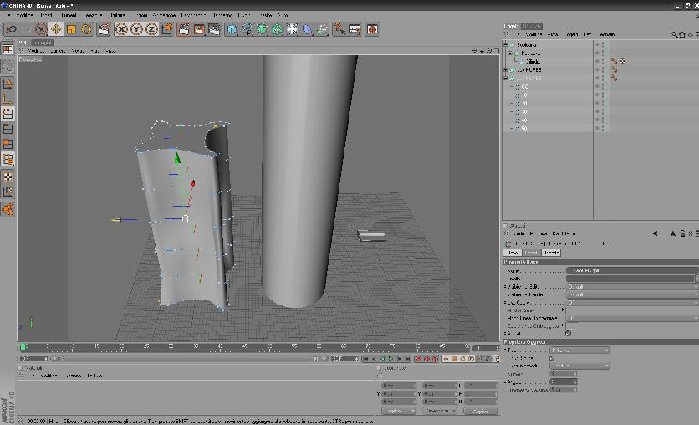Click the Name field in Basic Properties
The height and width of the screenshot is (425, 699).
tap(632, 270)
